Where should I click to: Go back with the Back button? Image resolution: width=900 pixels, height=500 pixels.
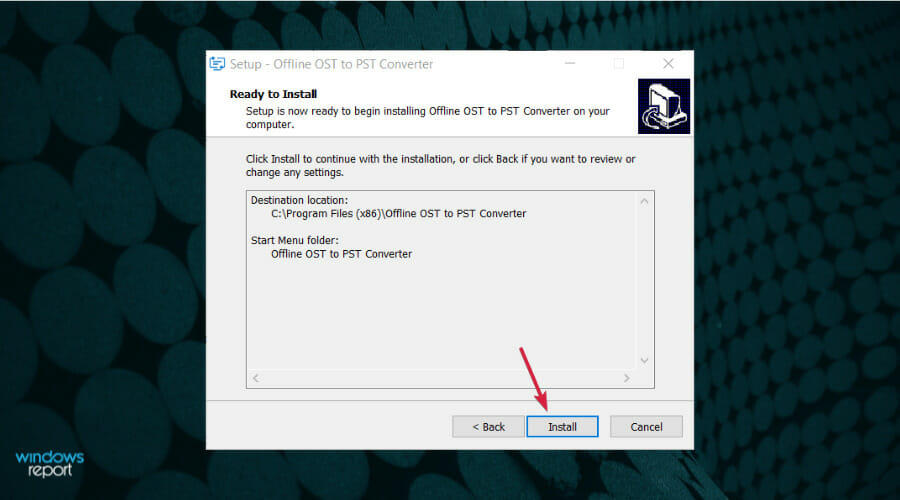488,427
